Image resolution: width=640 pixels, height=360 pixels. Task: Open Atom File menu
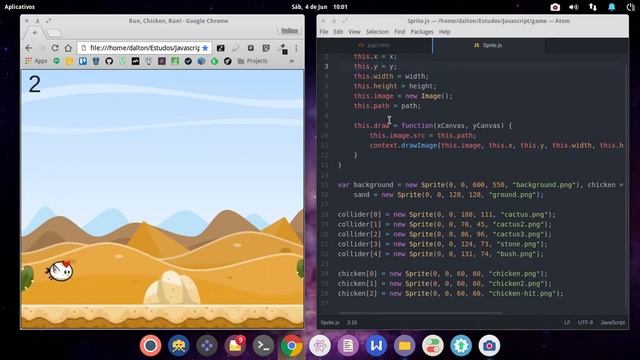(324, 32)
